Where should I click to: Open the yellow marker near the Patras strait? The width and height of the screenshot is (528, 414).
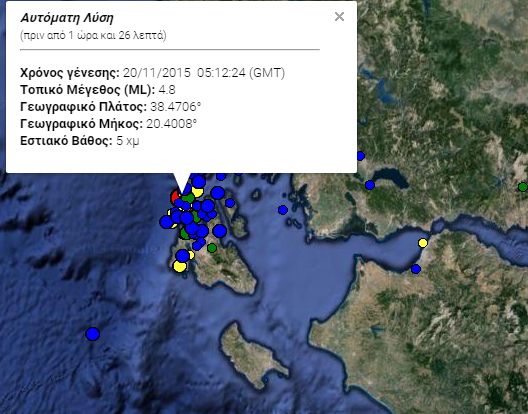click(423, 243)
